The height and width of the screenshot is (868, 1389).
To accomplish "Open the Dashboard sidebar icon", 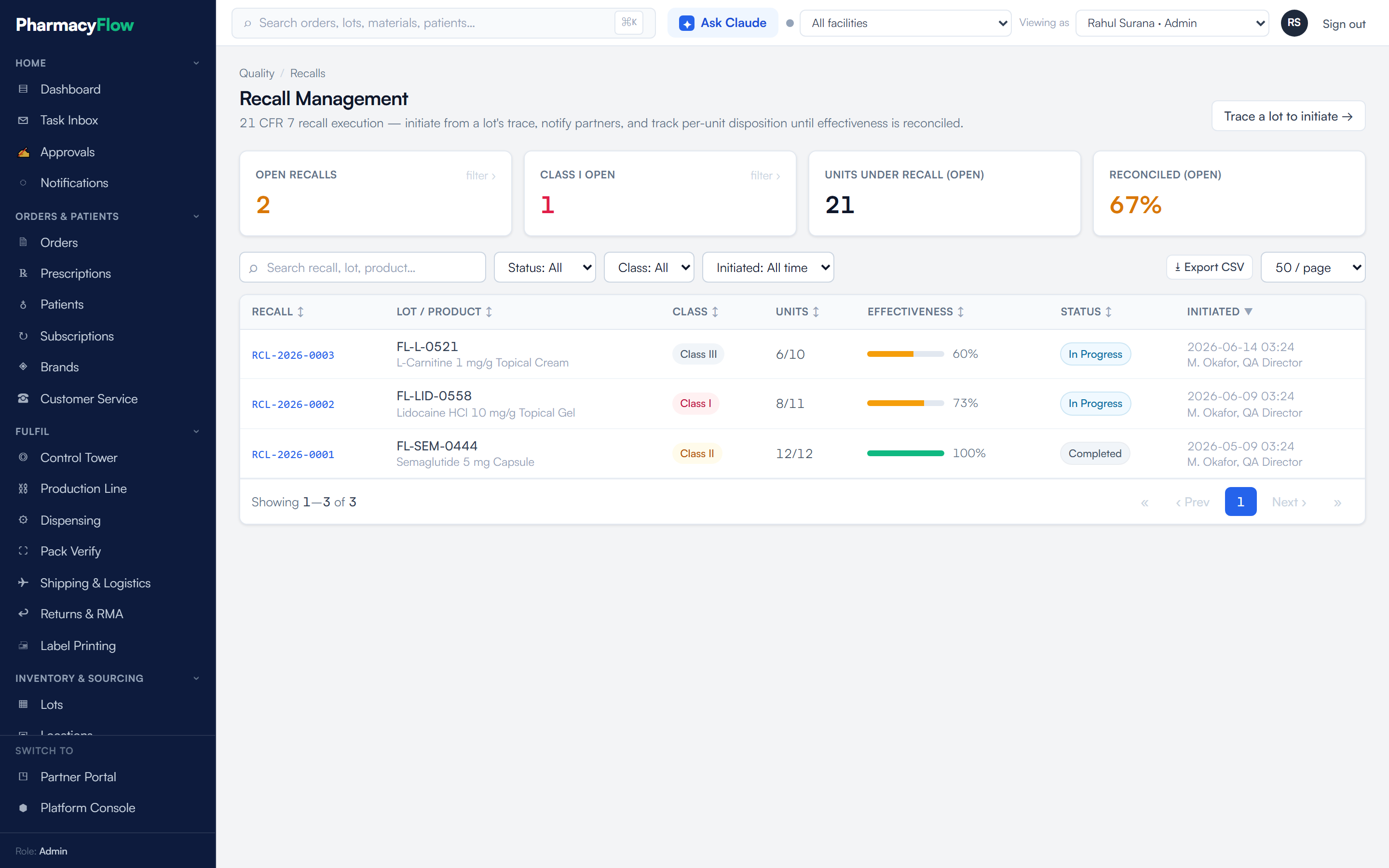I will pos(23,89).
